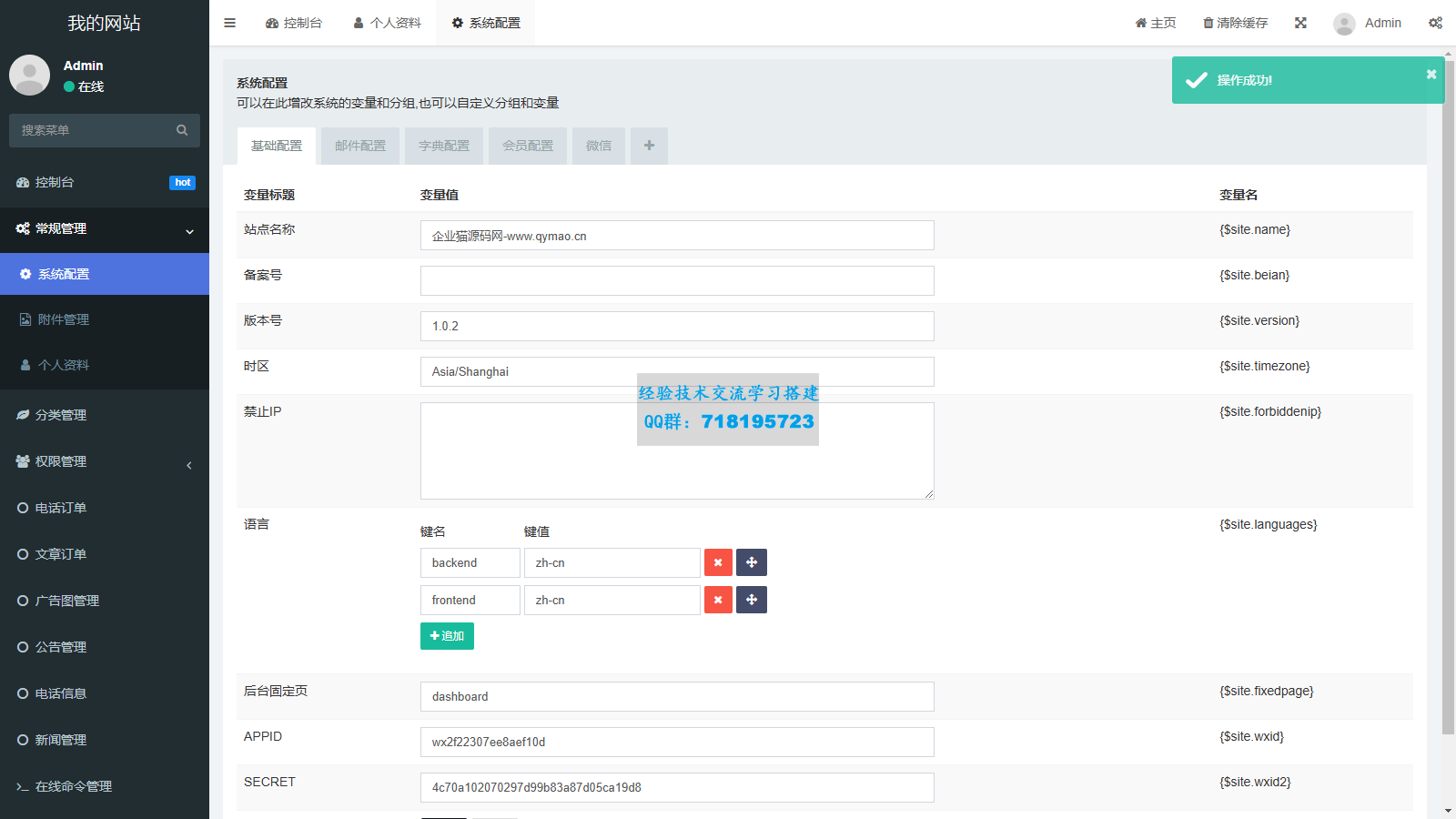Image resolution: width=1456 pixels, height=819 pixels.
Task: Switch to the 邮件配置 tab
Action: (x=360, y=146)
